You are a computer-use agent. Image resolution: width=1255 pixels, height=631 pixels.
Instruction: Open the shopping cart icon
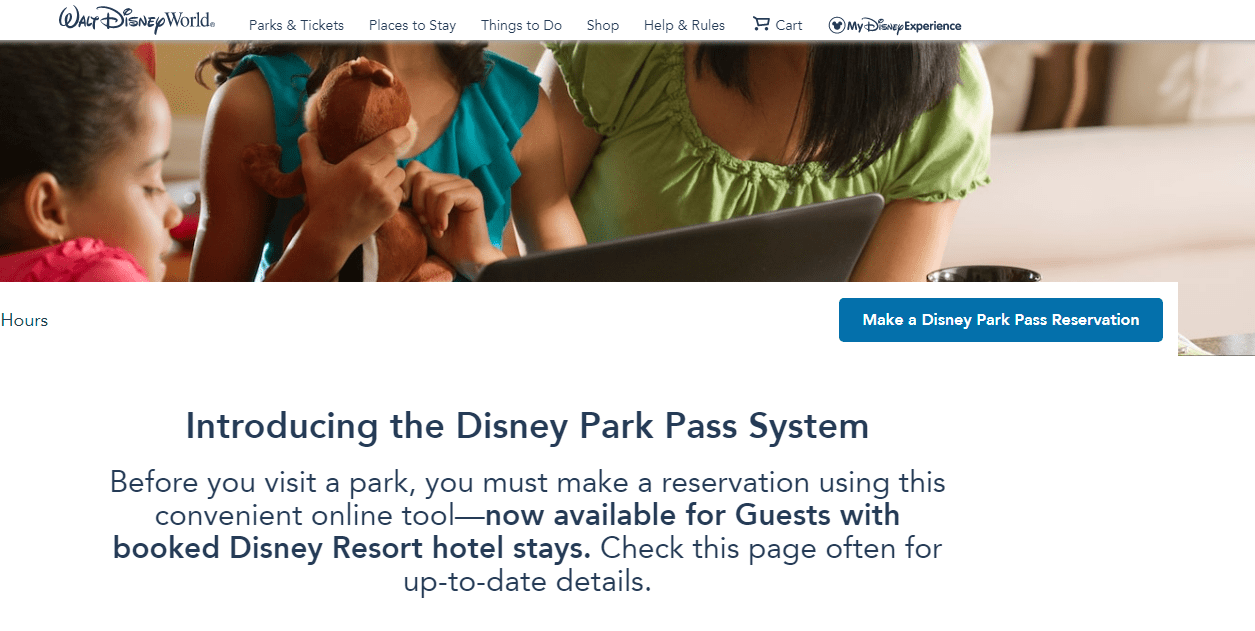762,24
